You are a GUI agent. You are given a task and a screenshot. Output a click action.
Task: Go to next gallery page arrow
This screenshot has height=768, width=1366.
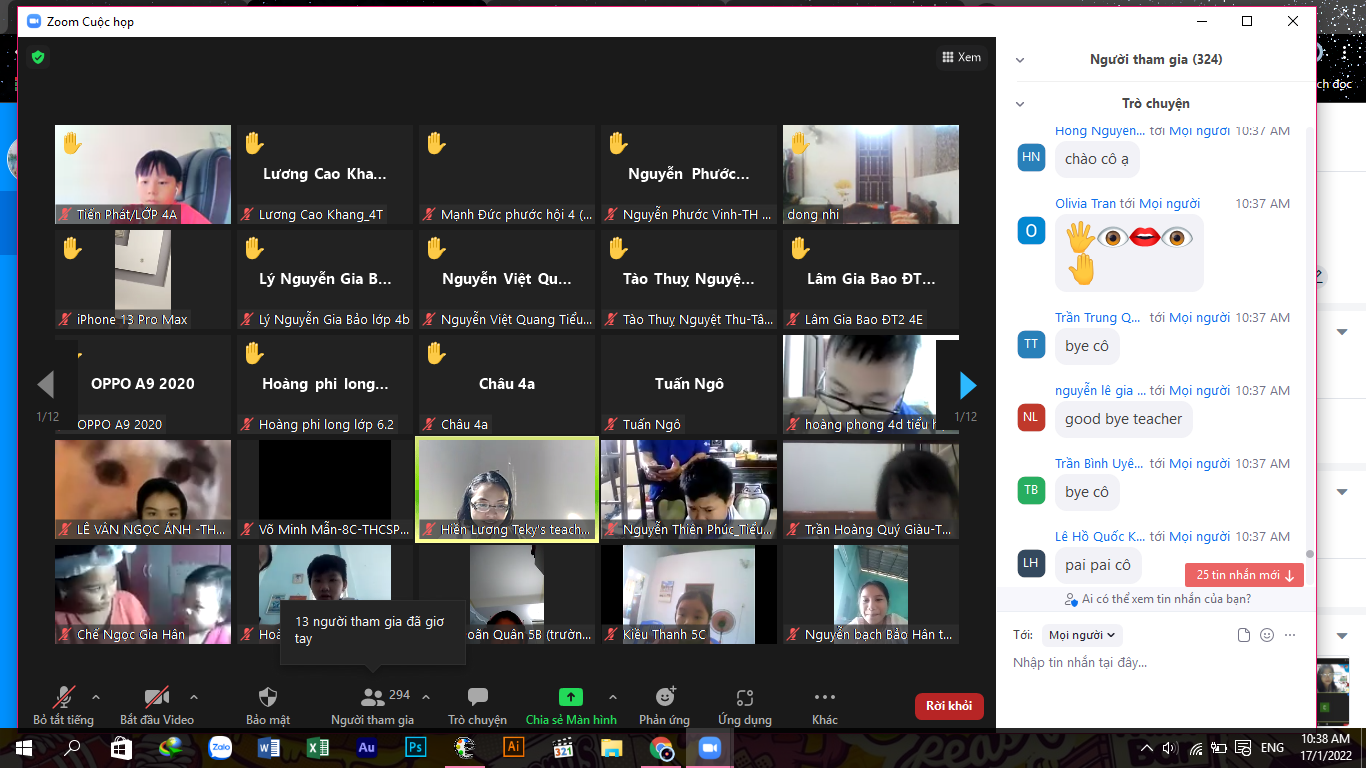967,384
